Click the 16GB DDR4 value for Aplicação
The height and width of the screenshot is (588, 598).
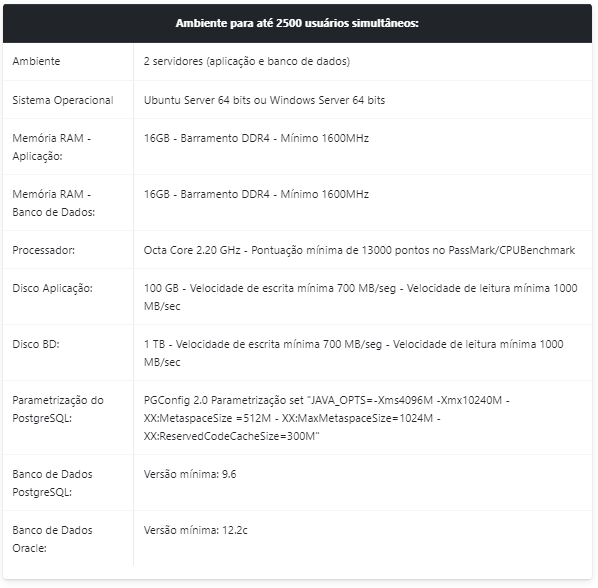256,138
